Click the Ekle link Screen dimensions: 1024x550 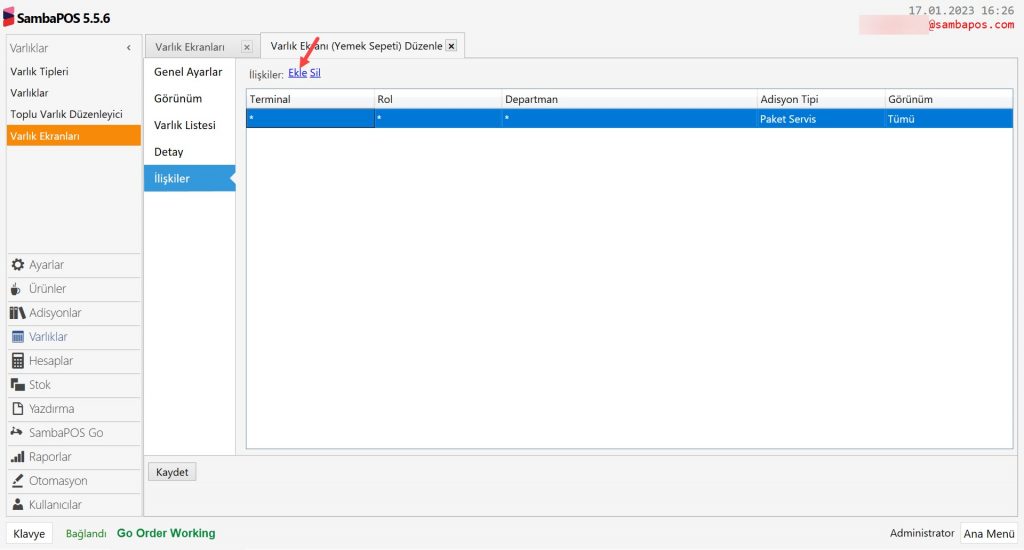[x=297, y=73]
